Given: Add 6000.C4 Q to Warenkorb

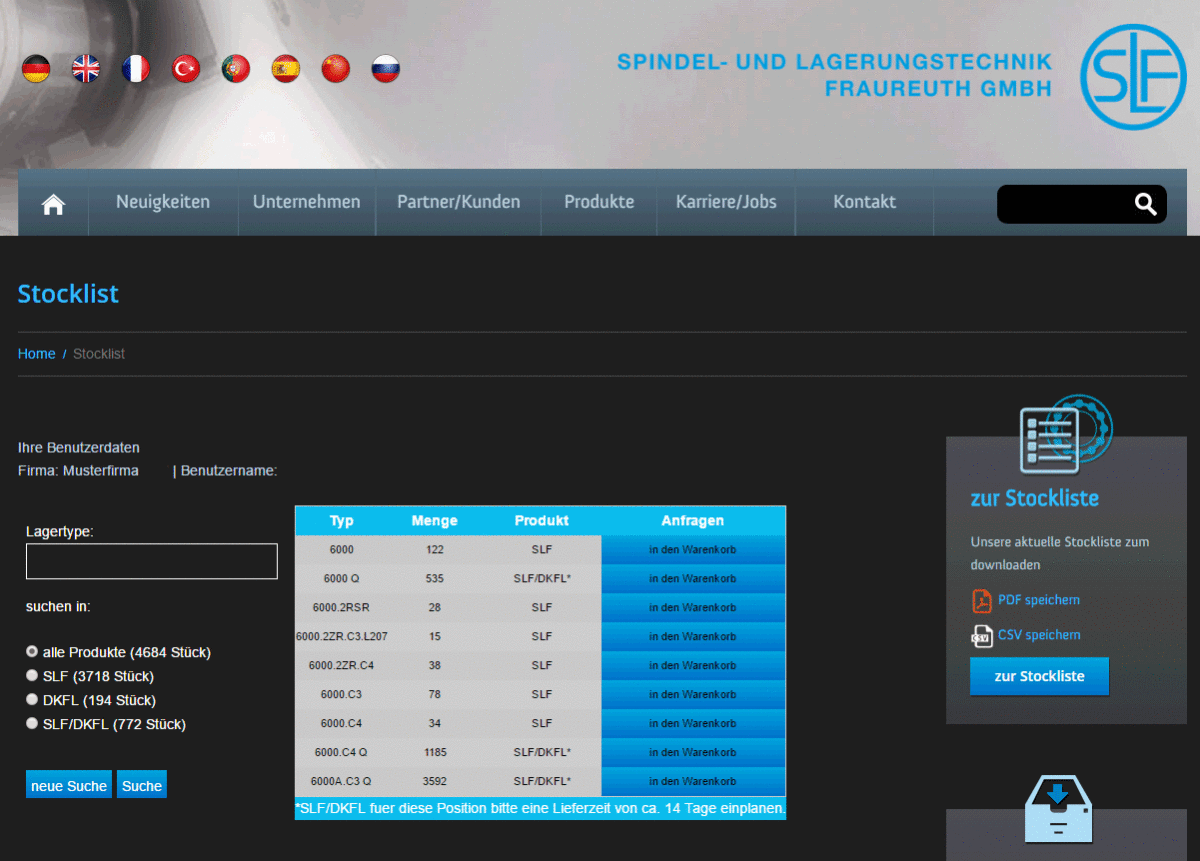Looking at the screenshot, I should click(x=693, y=752).
